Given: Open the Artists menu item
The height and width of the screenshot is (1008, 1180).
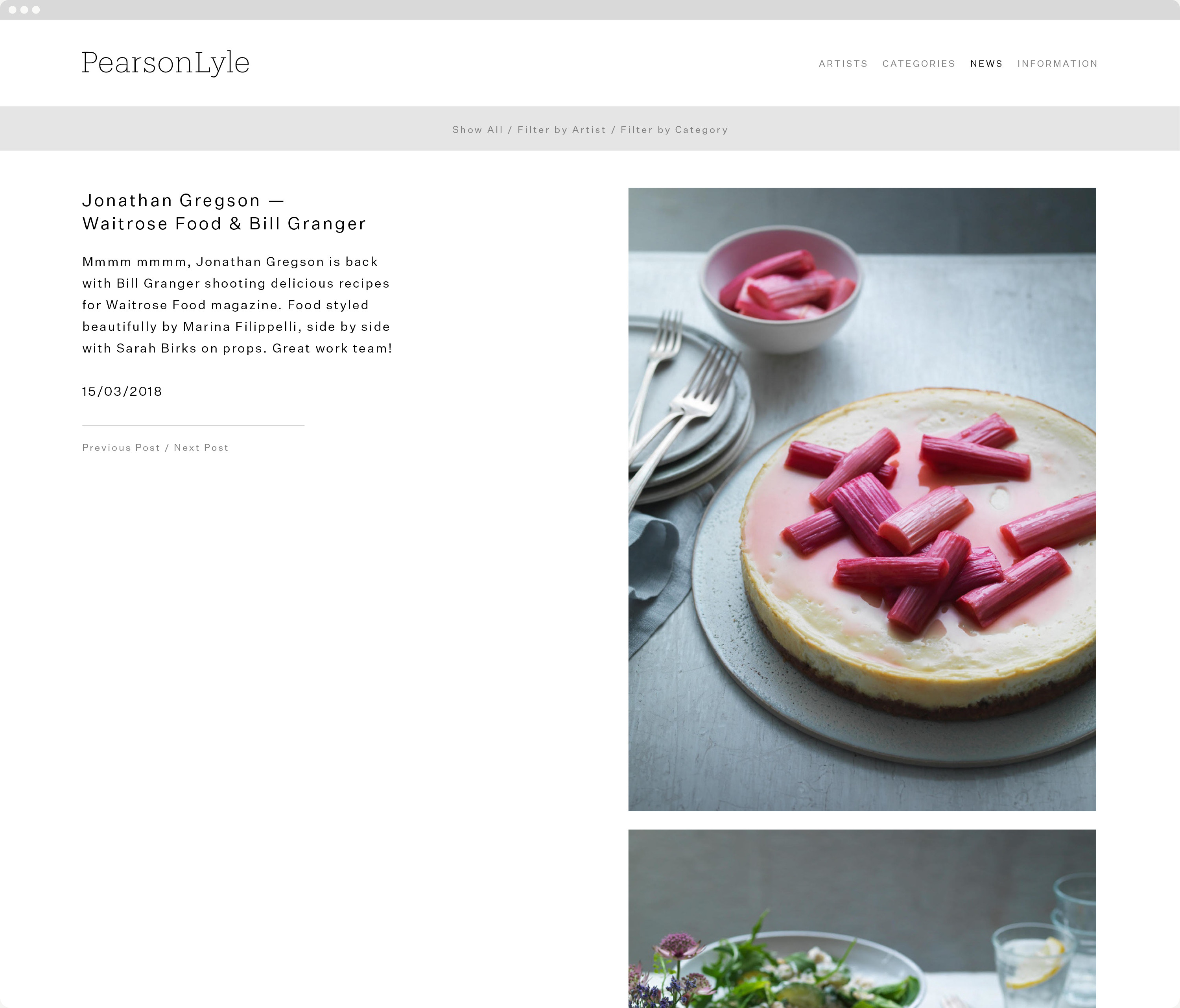Looking at the screenshot, I should pyautogui.click(x=843, y=64).
